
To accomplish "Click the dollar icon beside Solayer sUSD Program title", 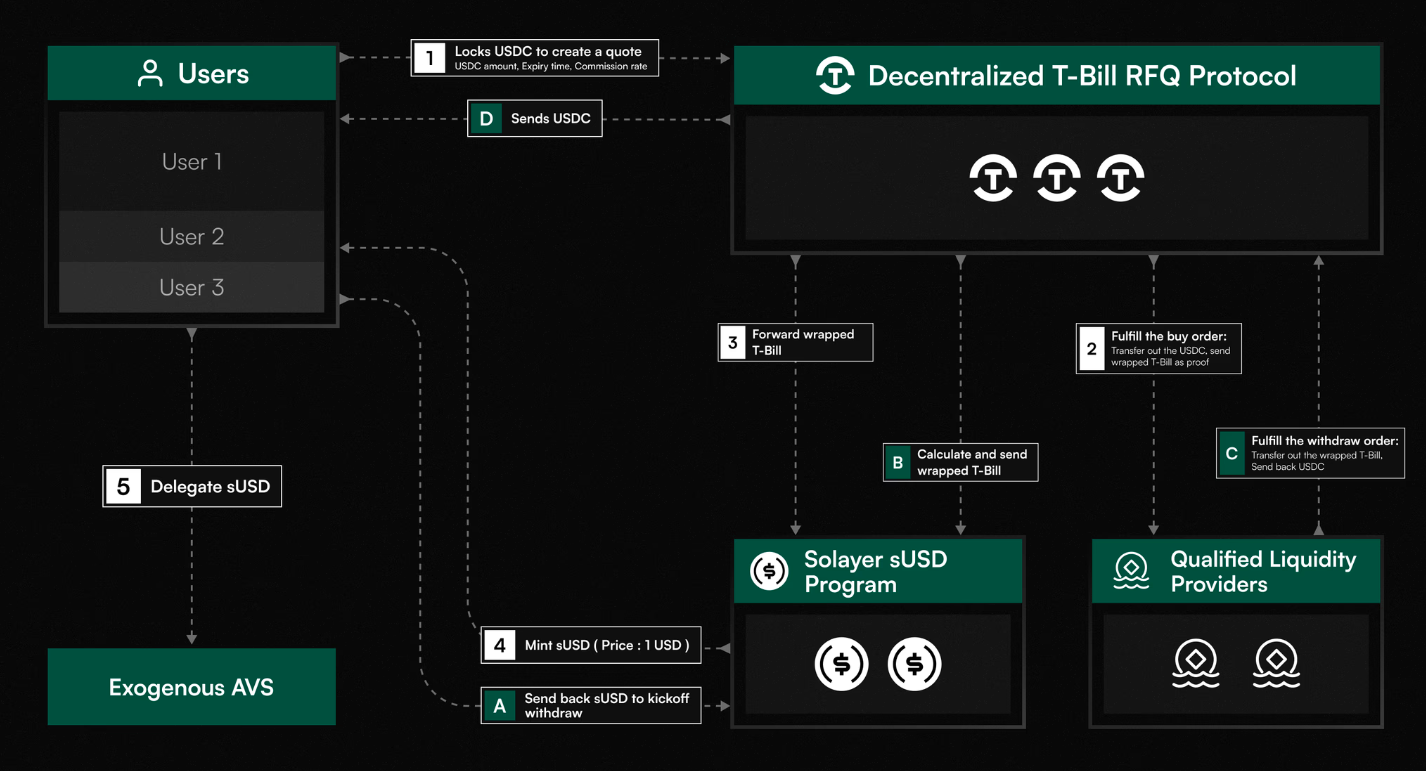I will tap(768, 570).
